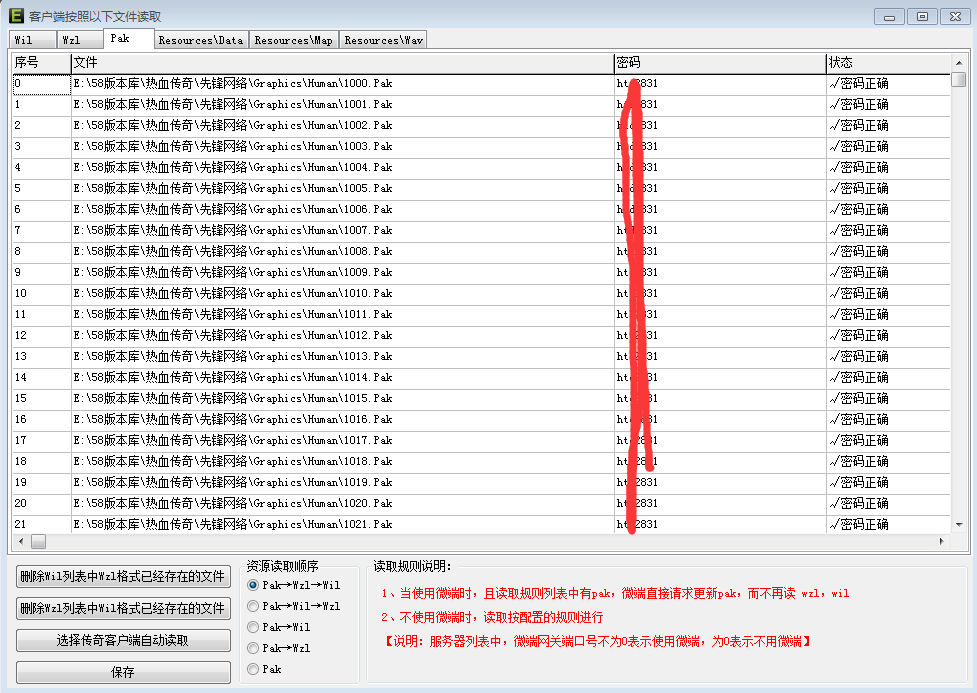Click 删除Wil列表中Wzl格式已经存在的文件 button
This screenshot has width=977, height=693.
point(123,577)
